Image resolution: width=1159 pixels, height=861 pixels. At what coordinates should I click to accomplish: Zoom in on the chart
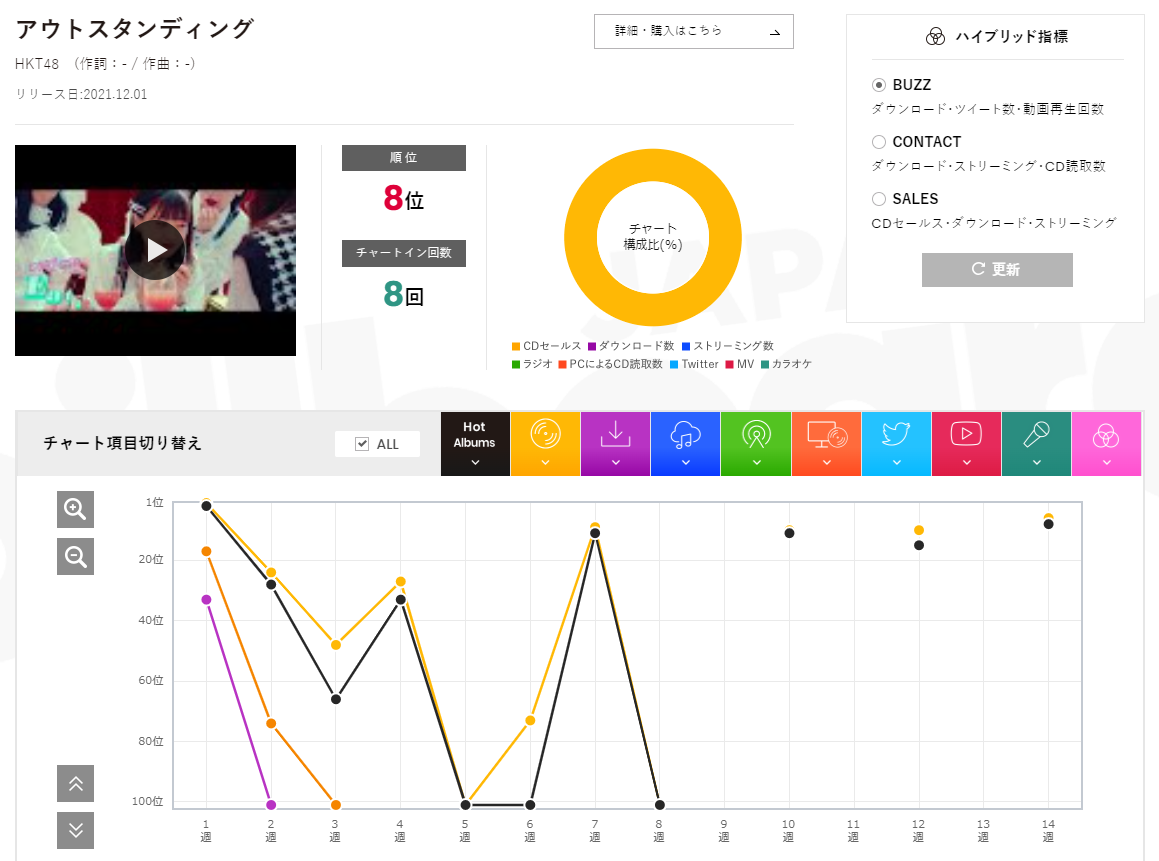75,509
